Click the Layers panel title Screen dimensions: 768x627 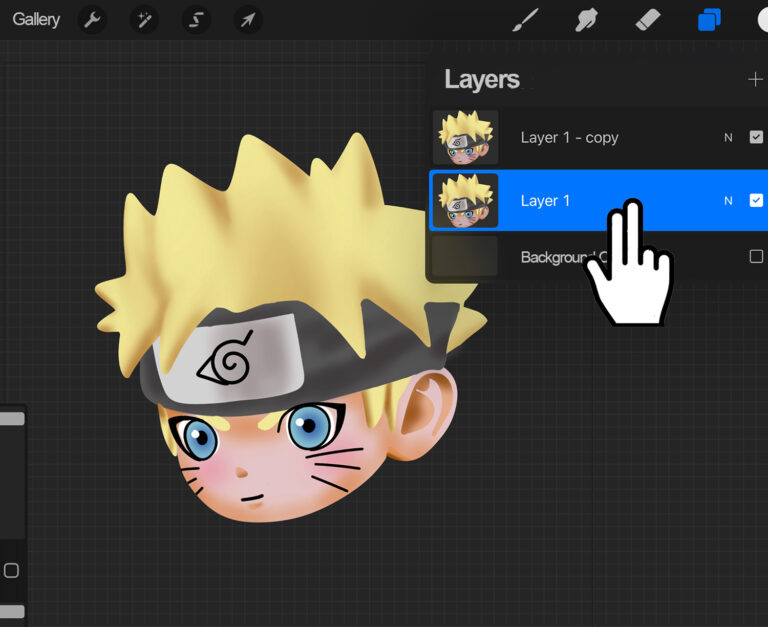(481, 79)
